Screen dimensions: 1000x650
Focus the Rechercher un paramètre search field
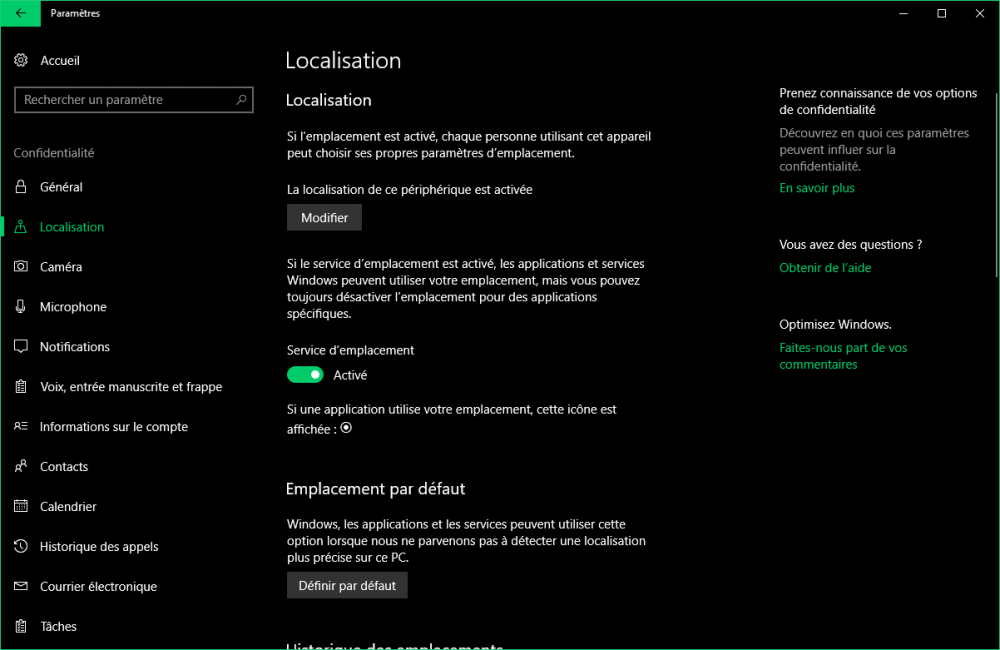coord(125,100)
